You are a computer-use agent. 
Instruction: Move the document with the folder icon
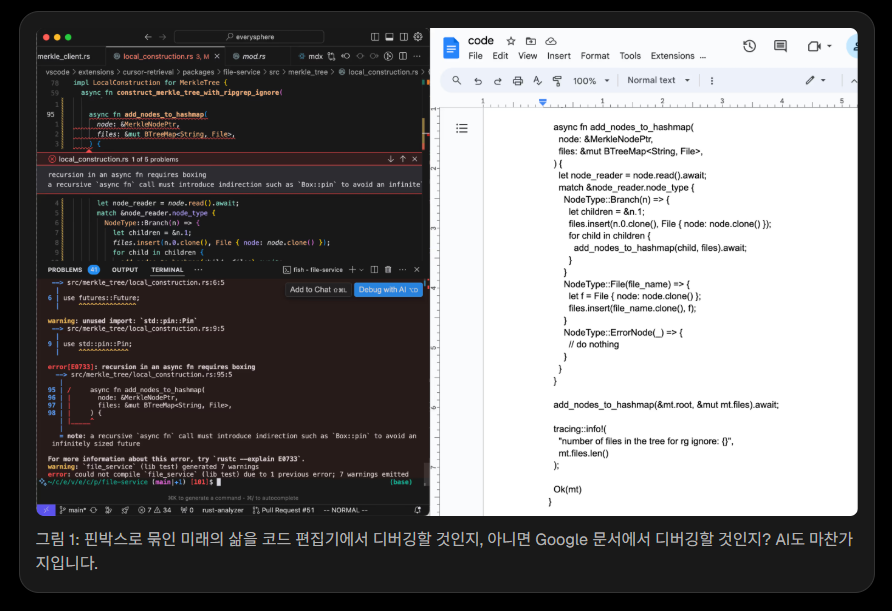pos(531,41)
